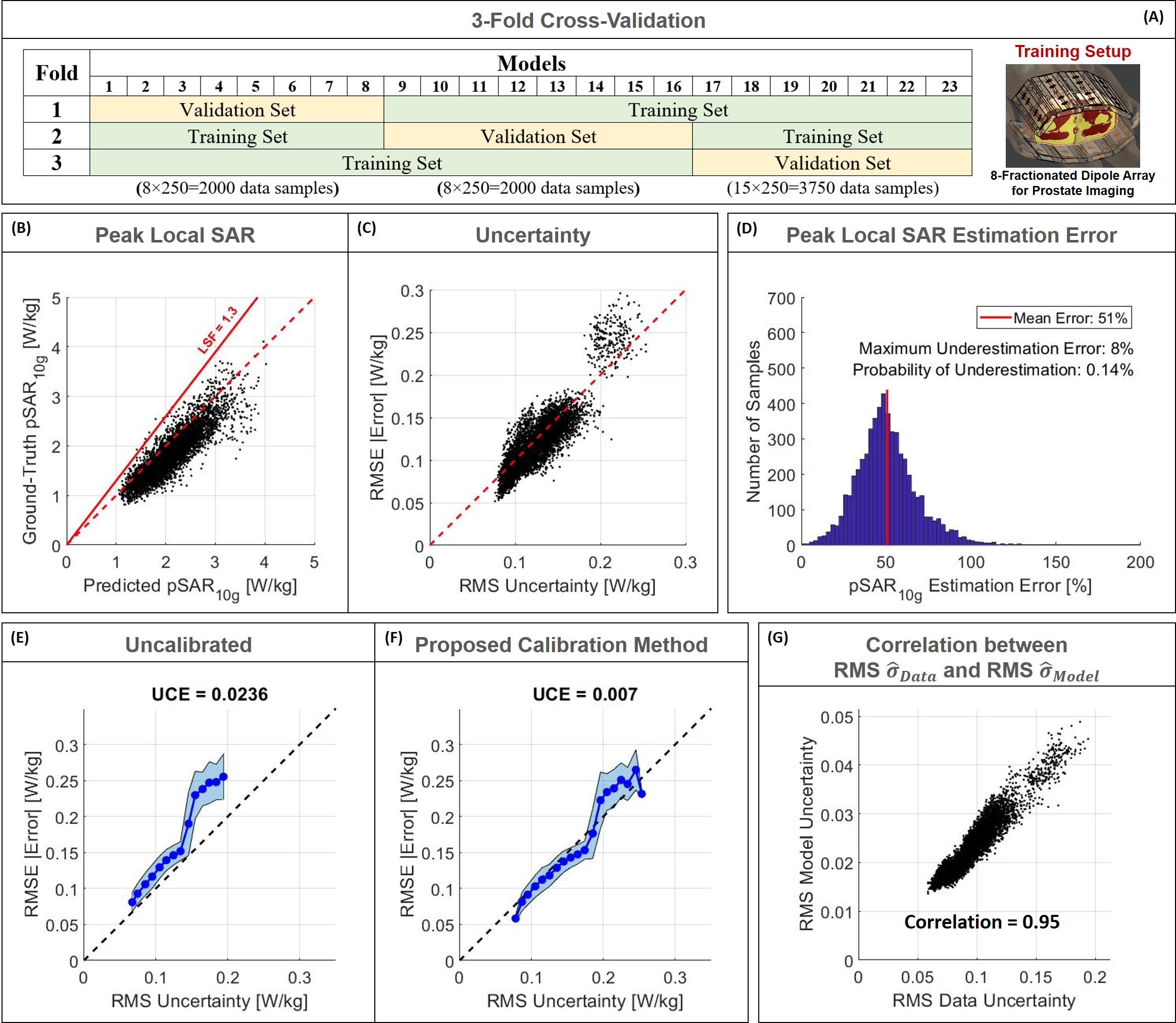Image resolution: width=1176 pixels, height=1023 pixels.
Task: Click the LSF = 1.3 line label
Action: (218, 330)
